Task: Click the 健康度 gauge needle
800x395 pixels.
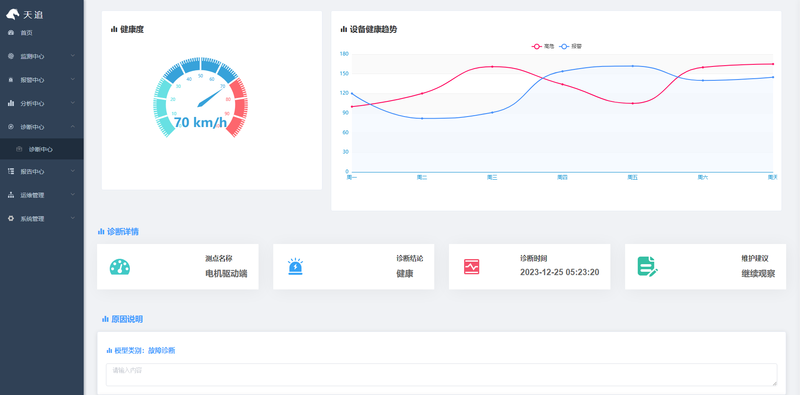Action: coord(210,97)
